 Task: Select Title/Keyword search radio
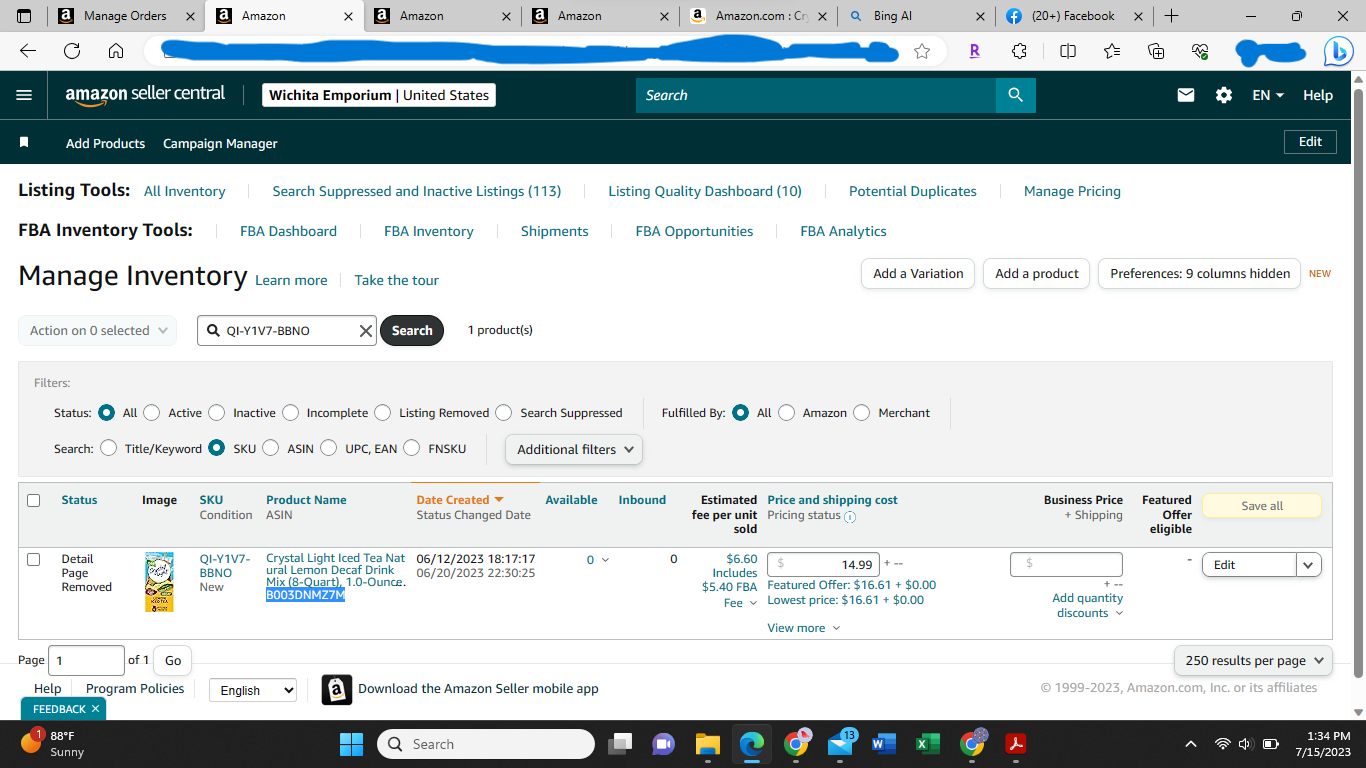pos(108,448)
